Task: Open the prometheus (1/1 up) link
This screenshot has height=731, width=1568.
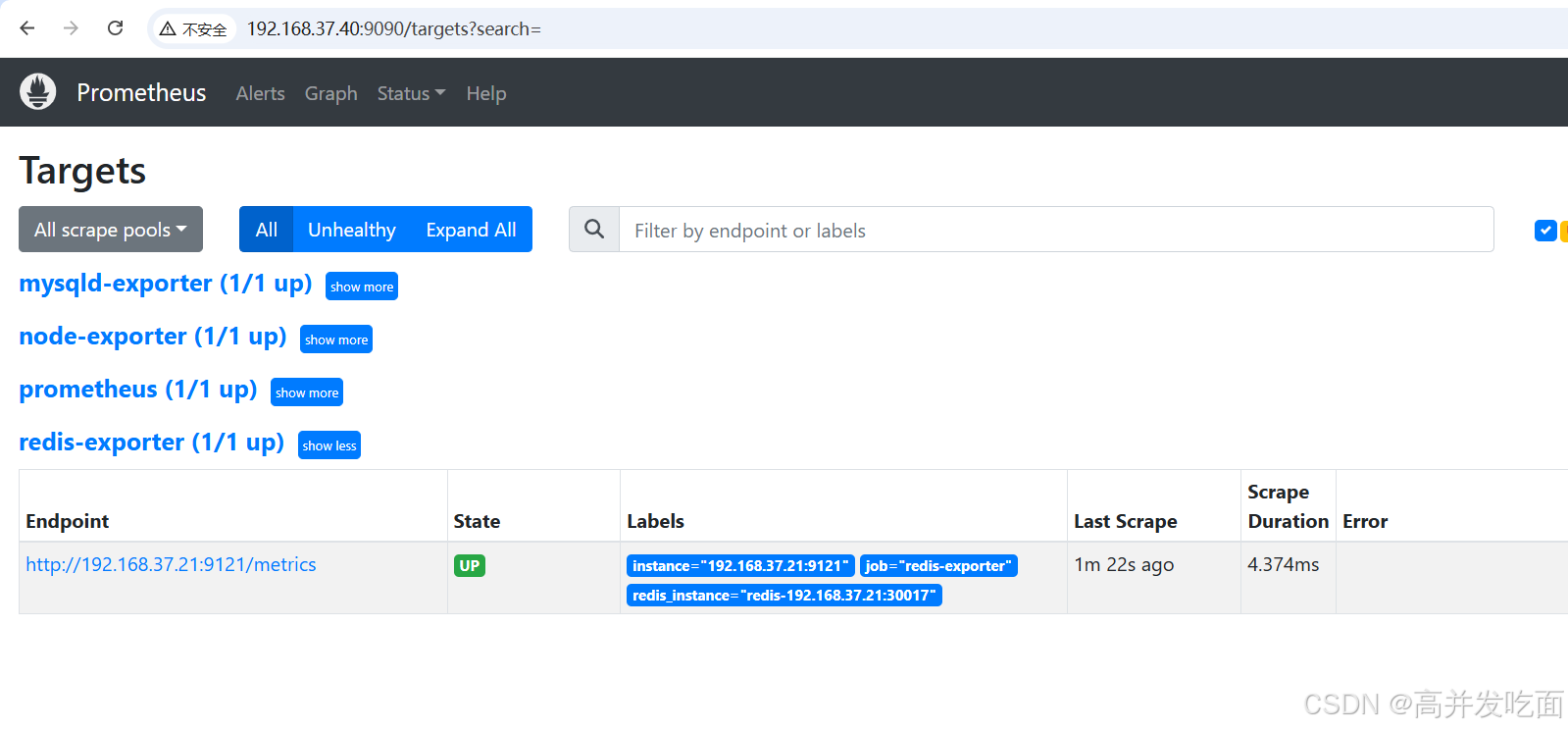Action: 138,390
